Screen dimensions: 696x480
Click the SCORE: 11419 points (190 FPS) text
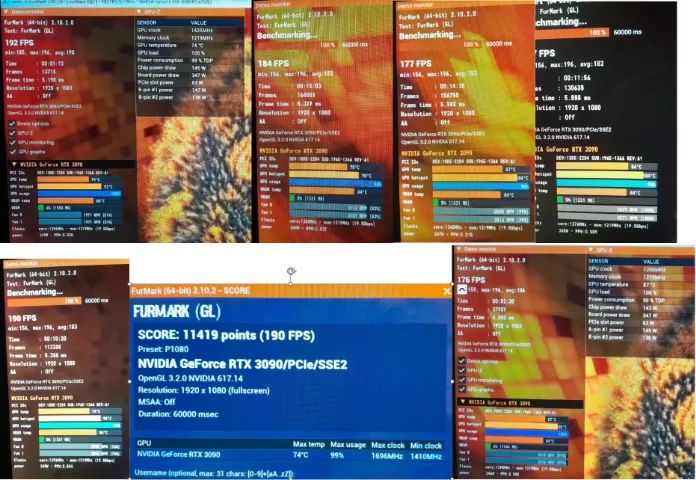click(226, 335)
